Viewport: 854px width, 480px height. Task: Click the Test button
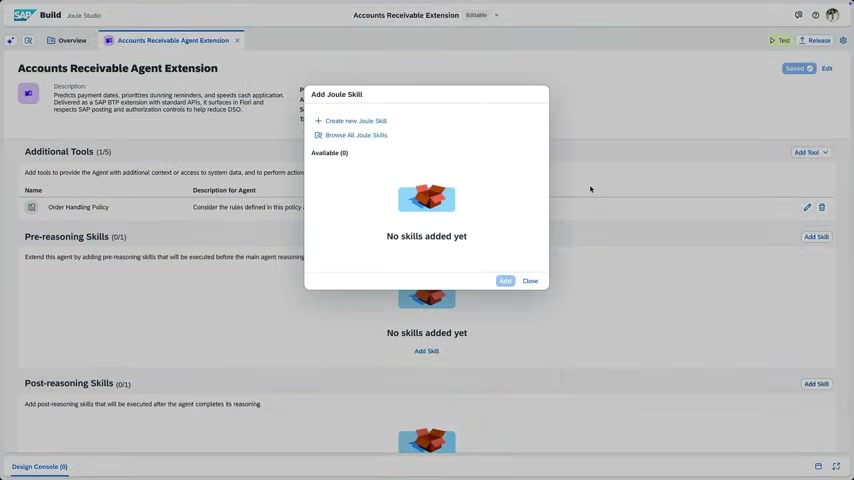(779, 40)
